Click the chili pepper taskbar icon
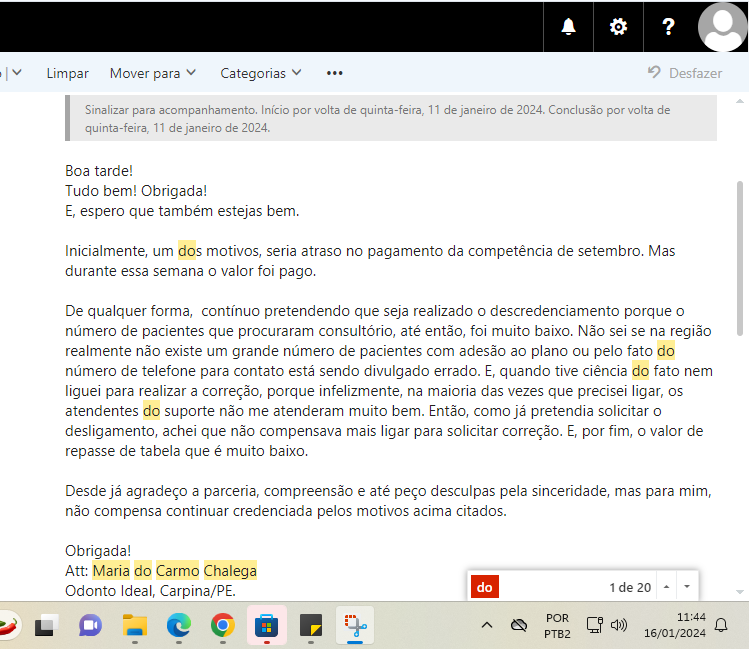 (x=9, y=625)
